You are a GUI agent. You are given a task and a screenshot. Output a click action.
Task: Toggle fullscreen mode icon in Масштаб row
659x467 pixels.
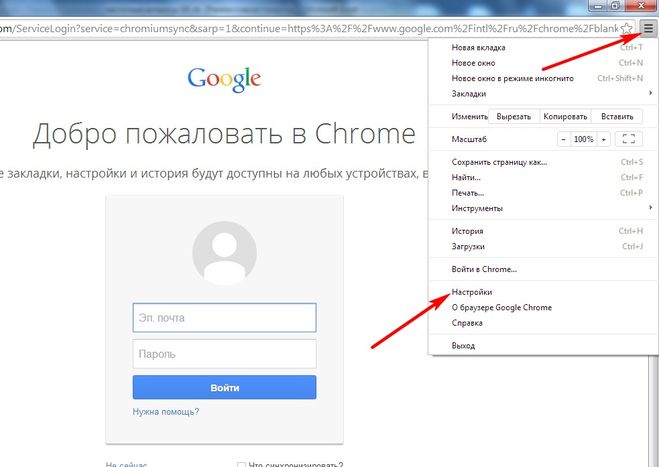(628, 139)
